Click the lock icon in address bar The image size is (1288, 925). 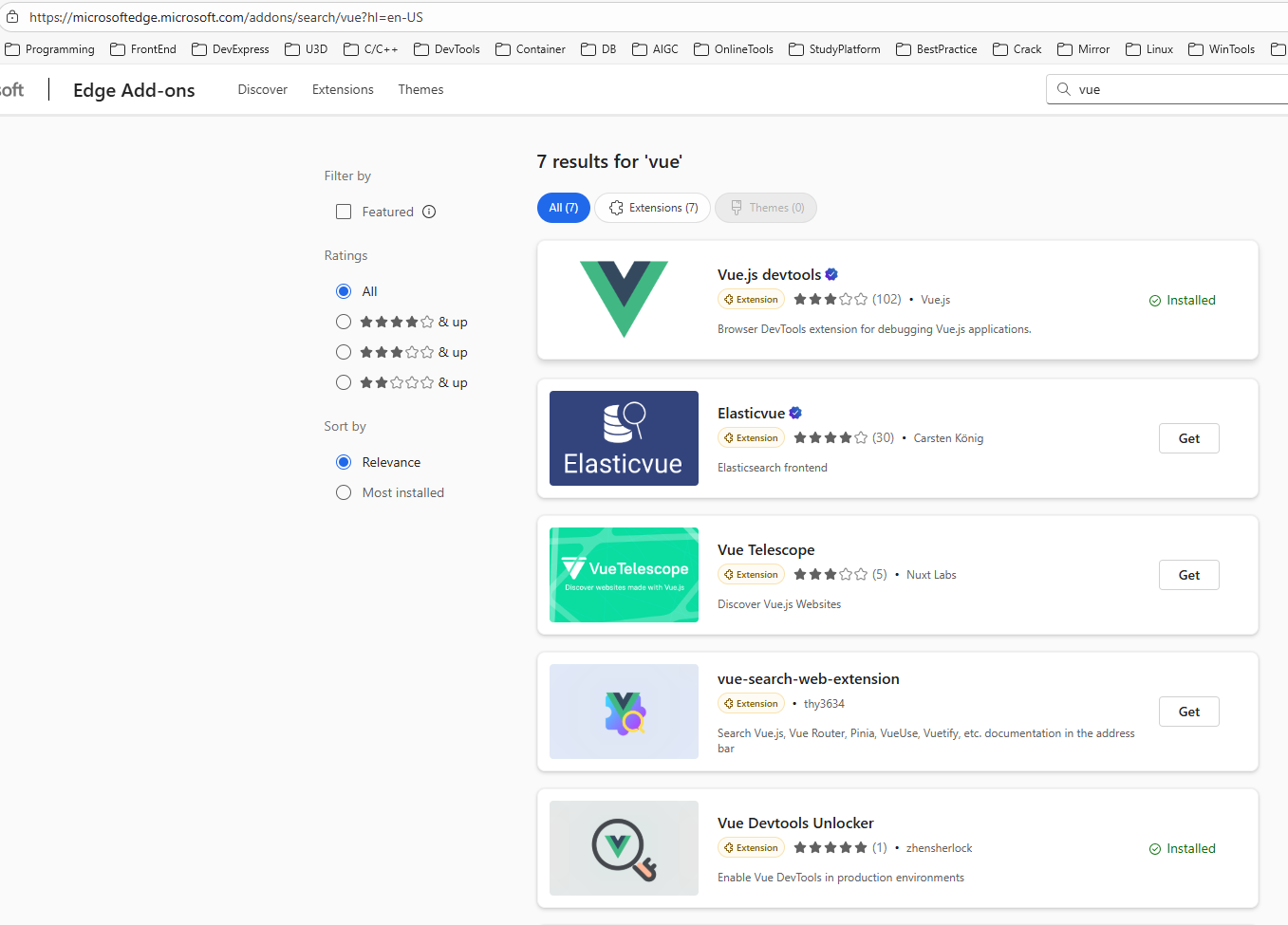click(x=12, y=17)
